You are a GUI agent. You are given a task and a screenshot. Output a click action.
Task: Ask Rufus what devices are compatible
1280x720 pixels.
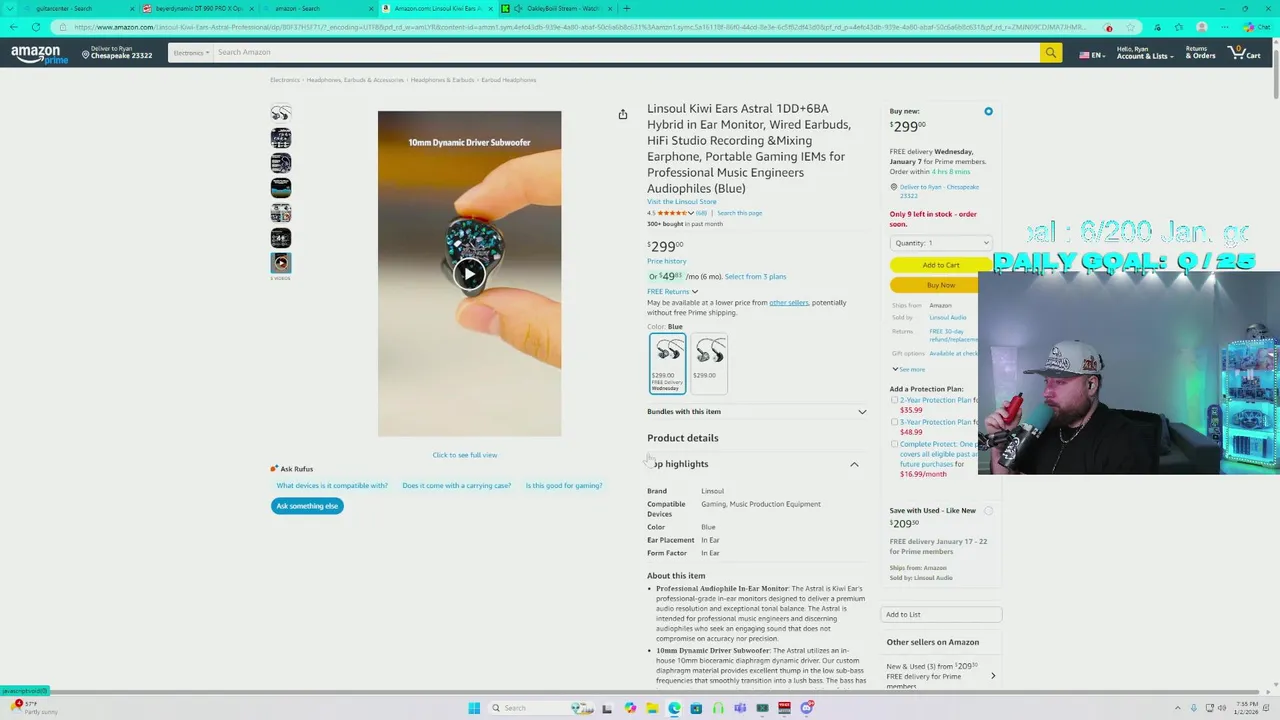(332, 486)
